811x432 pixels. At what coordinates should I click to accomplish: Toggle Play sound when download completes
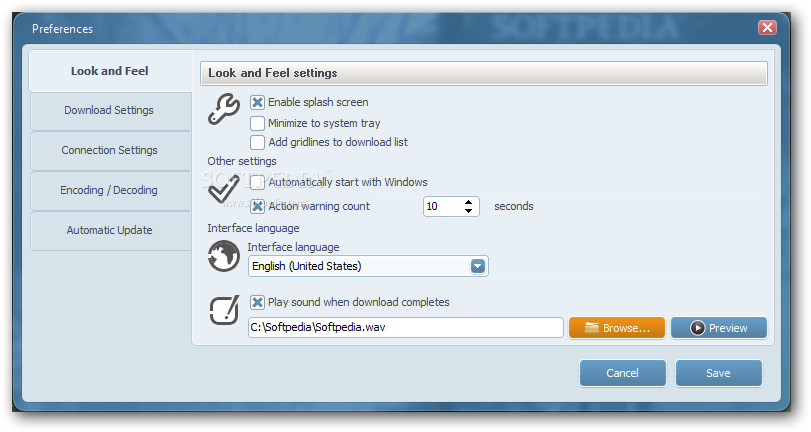[x=257, y=302]
